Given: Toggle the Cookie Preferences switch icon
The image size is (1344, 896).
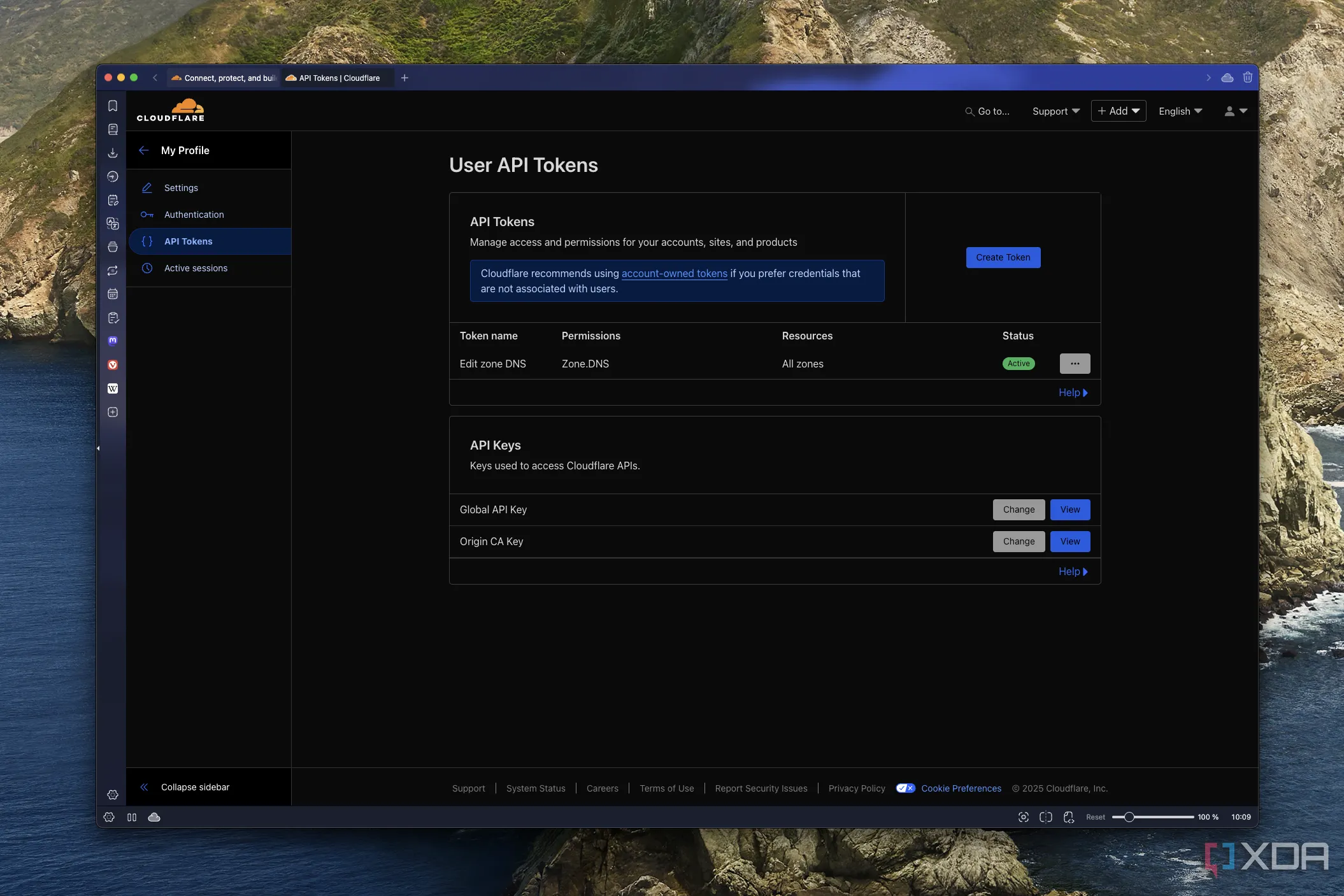Looking at the screenshot, I should pos(905,788).
